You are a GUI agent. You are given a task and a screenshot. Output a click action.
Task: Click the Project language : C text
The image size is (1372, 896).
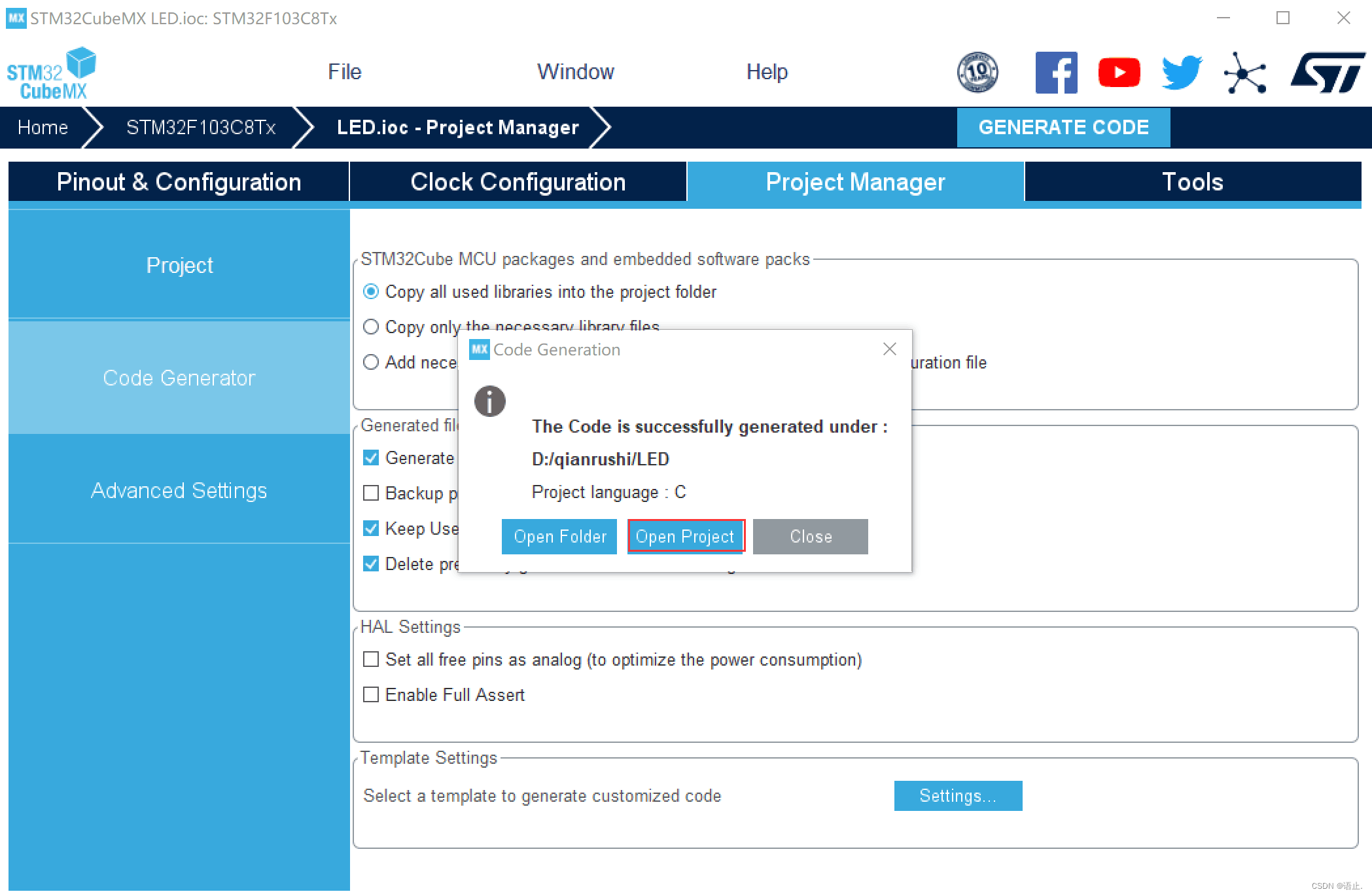click(x=608, y=492)
